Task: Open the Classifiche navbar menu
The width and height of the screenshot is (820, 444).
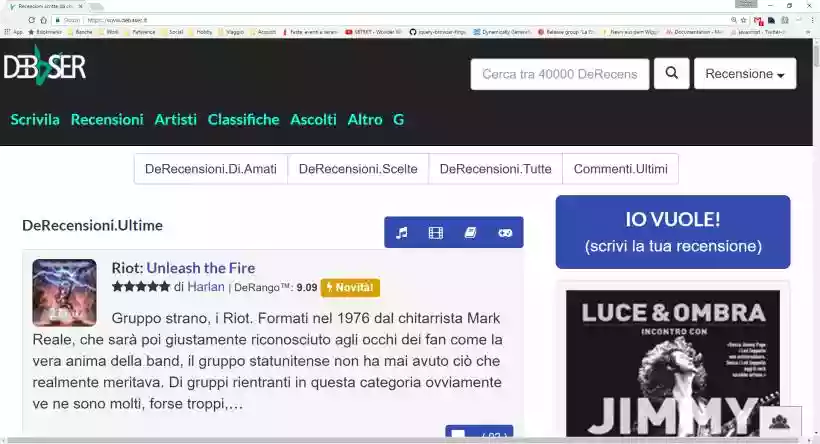Action: [243, 119]
